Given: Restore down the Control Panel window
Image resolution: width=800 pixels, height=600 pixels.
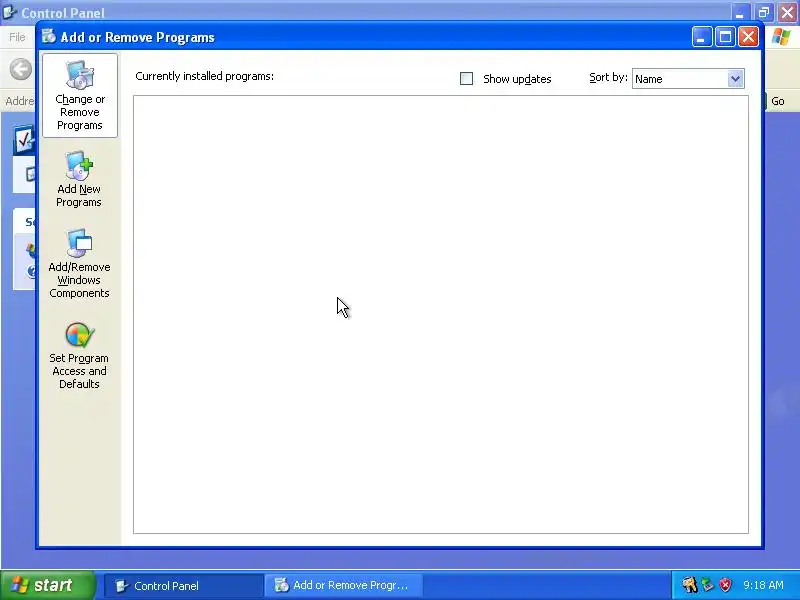Looking at the screenshot, I should click(x=764, y=12).
